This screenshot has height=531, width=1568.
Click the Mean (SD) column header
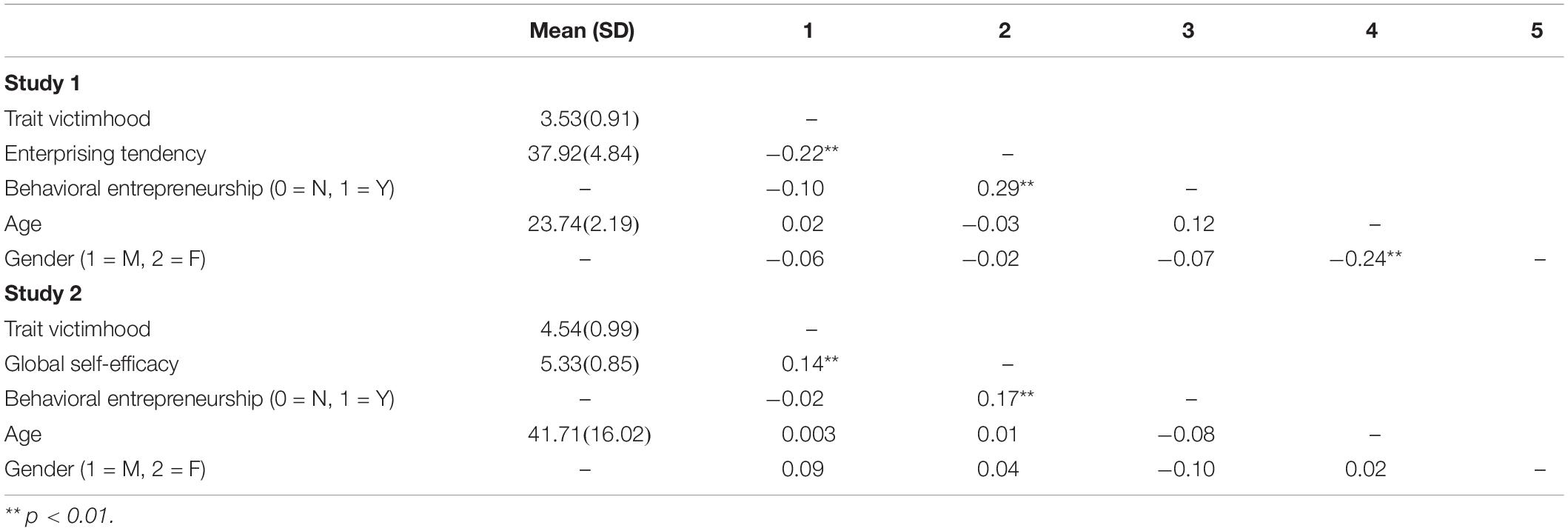click(x=582, y=30)
